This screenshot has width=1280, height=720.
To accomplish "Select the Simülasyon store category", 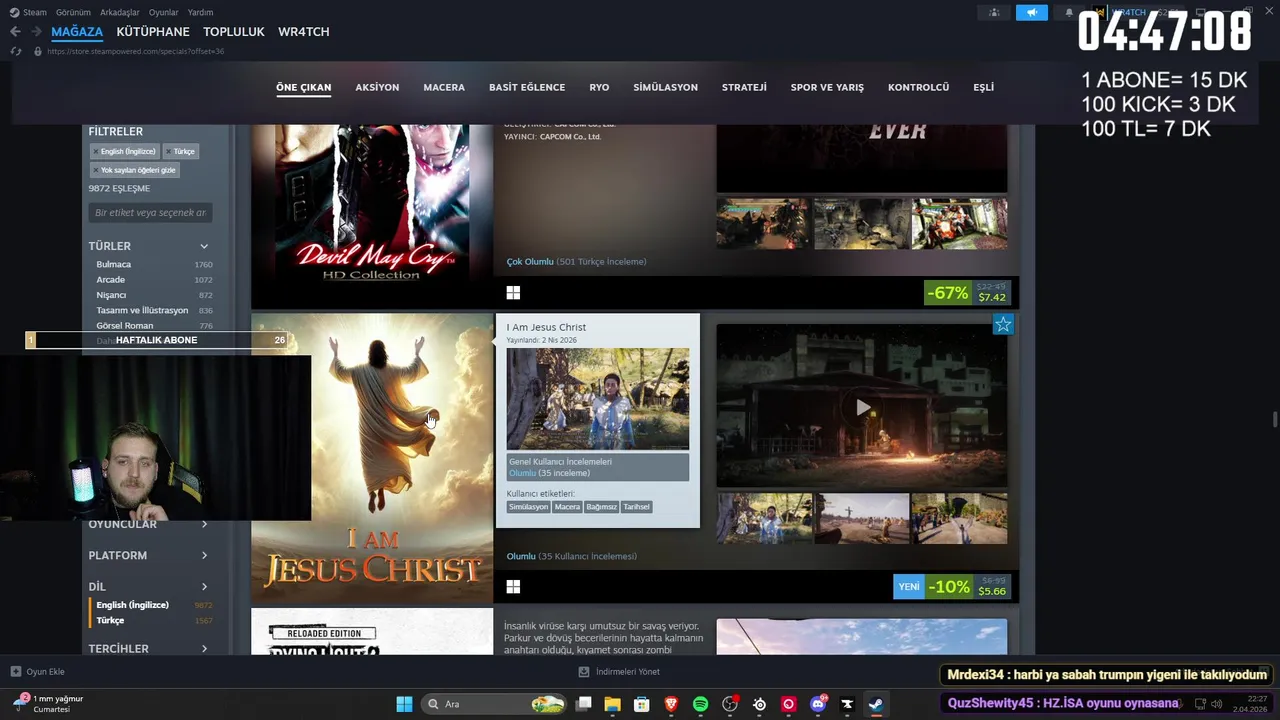I will click(665, 87).
